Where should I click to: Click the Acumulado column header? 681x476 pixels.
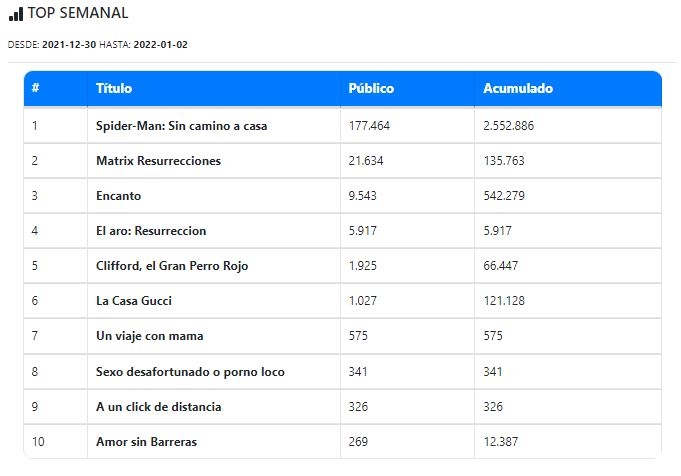click(x=518, y=88)
